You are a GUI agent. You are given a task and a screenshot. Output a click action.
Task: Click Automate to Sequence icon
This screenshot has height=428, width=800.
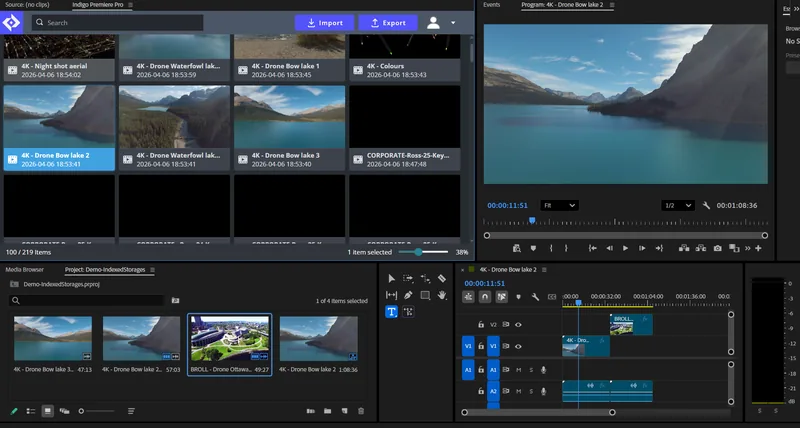pos(311,411)
